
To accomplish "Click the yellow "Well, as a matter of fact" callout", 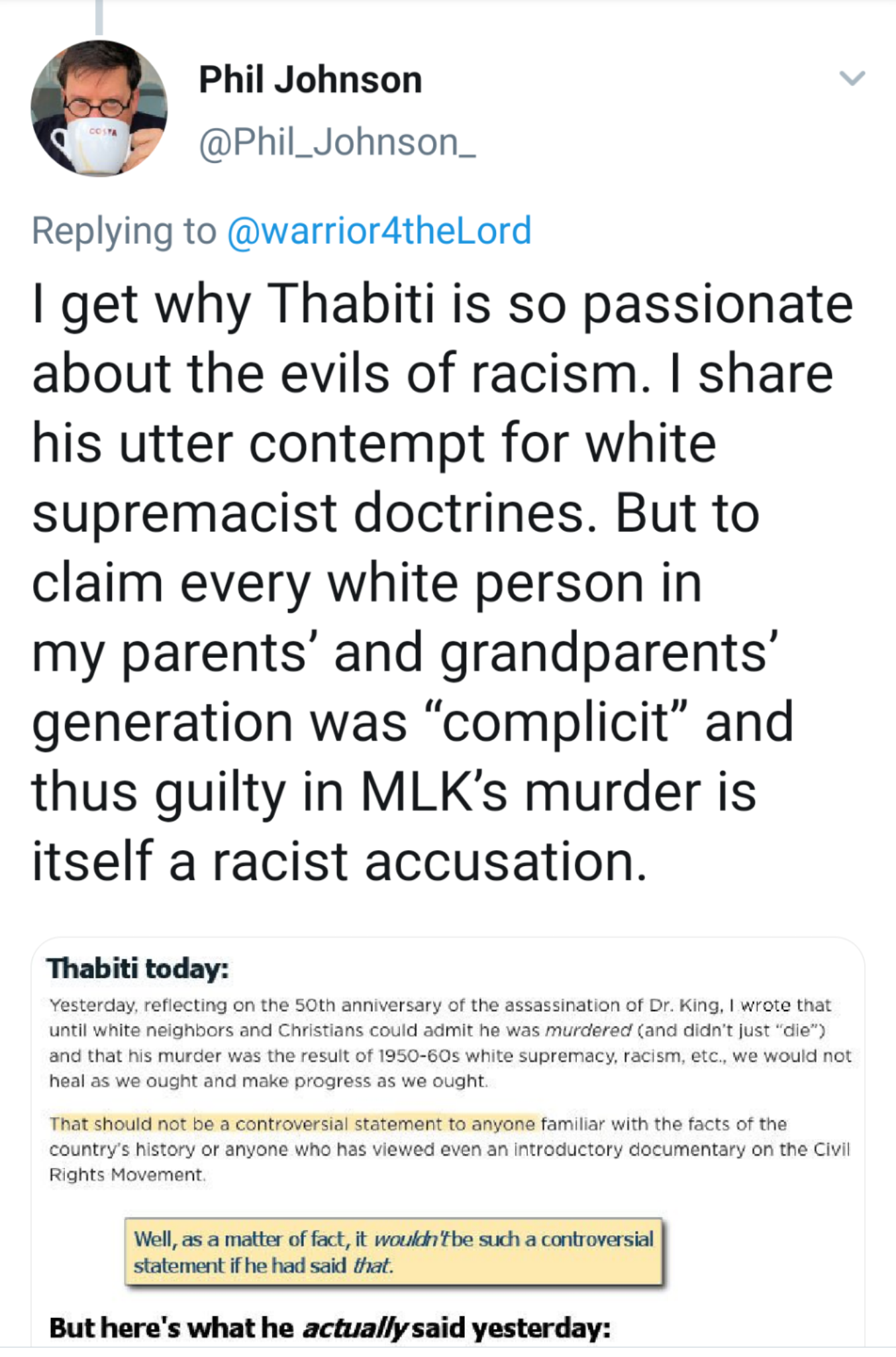I will click(393, 1252).
